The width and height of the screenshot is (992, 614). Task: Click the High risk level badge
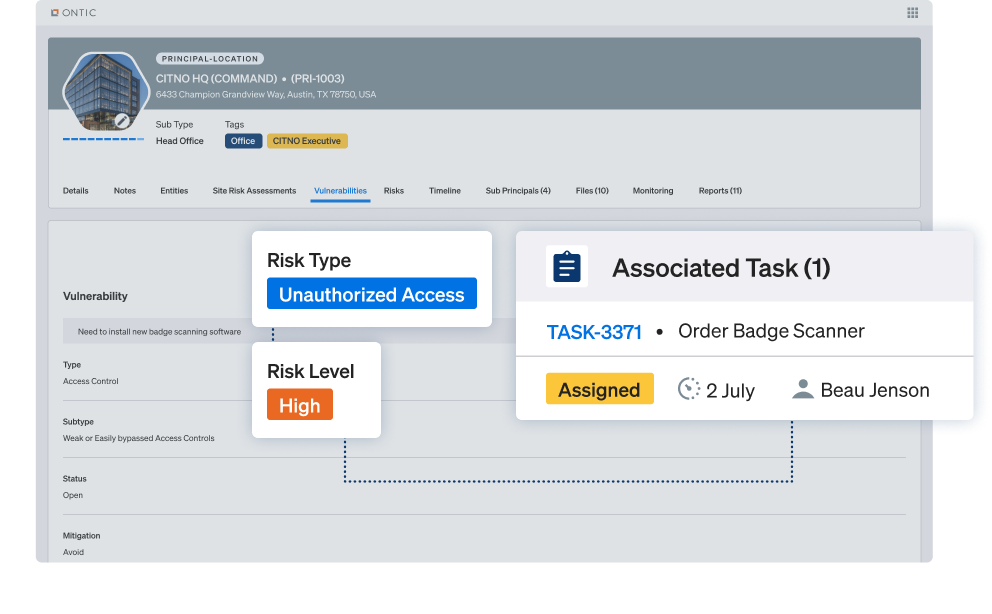(300, 405)
